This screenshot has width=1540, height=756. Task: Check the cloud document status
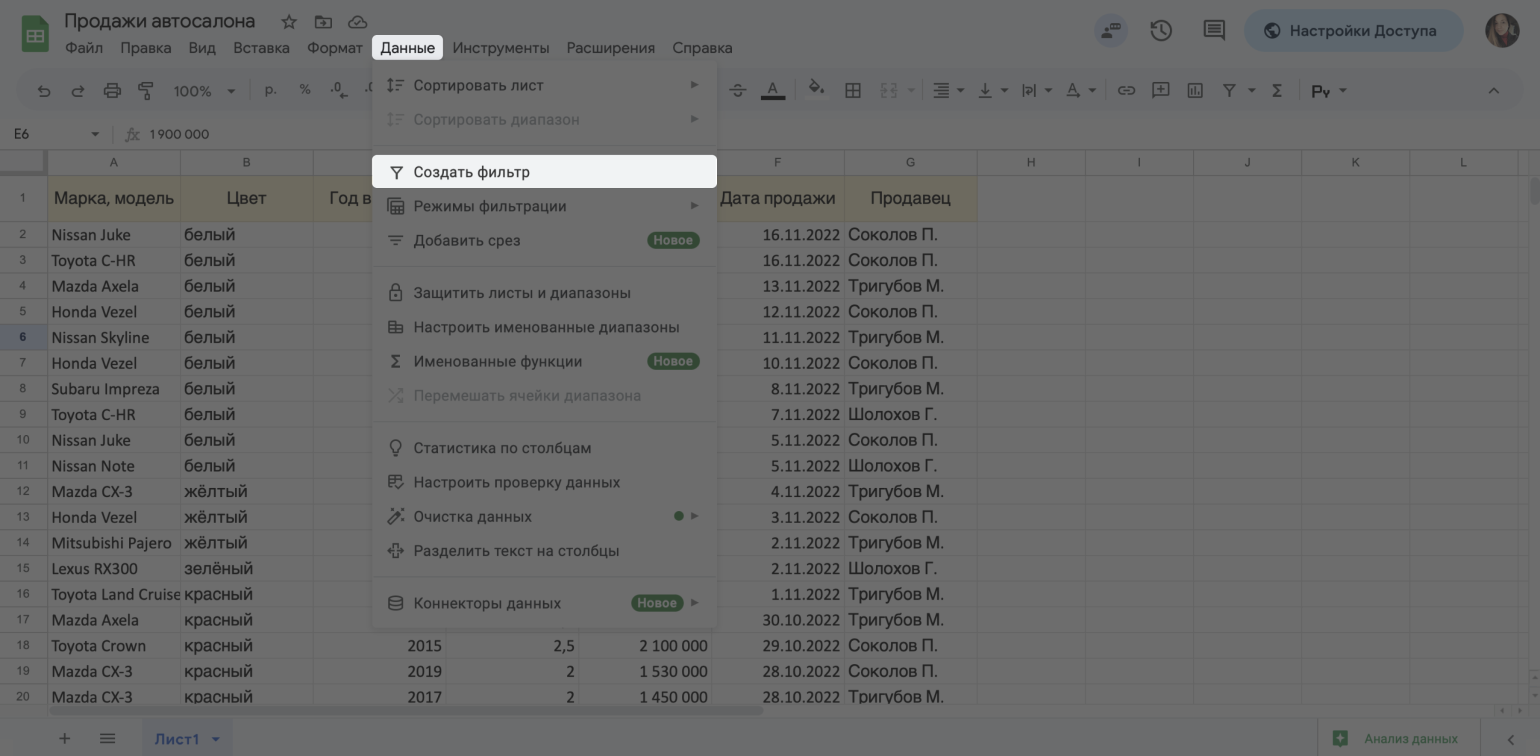(x=357, y=22)
